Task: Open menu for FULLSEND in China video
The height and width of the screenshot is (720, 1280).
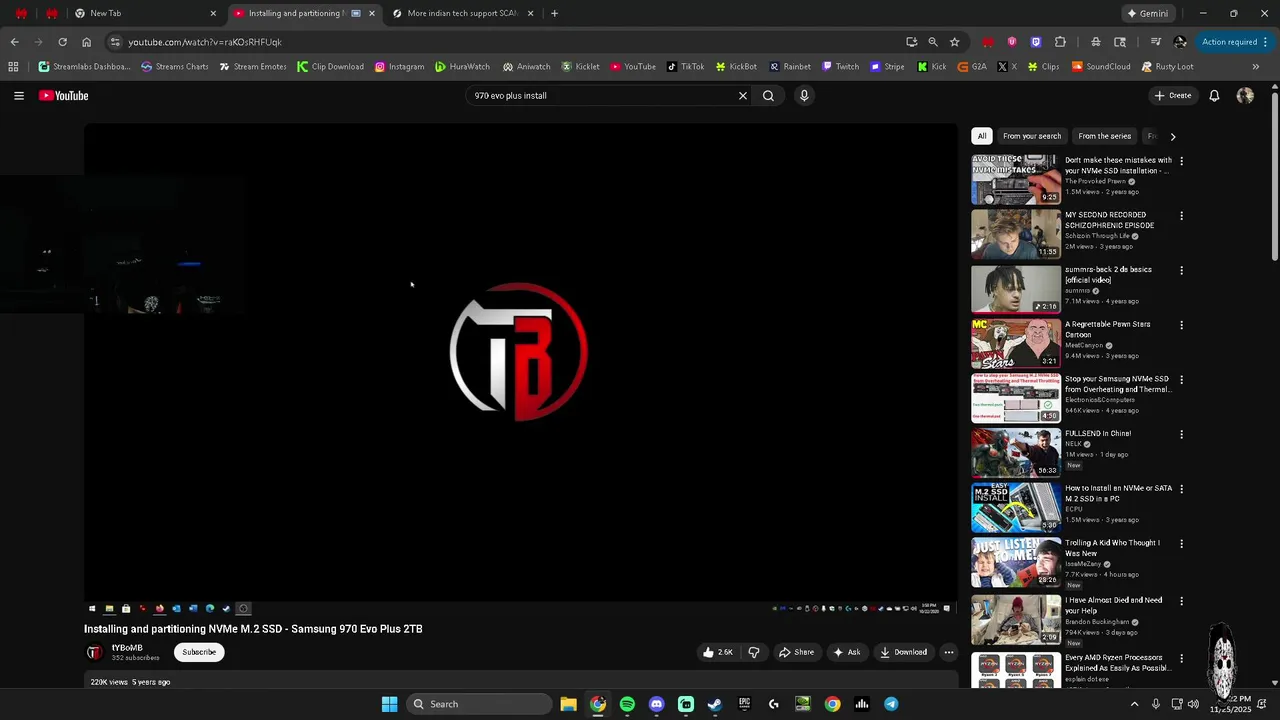Action: (x=1181, y=434)
